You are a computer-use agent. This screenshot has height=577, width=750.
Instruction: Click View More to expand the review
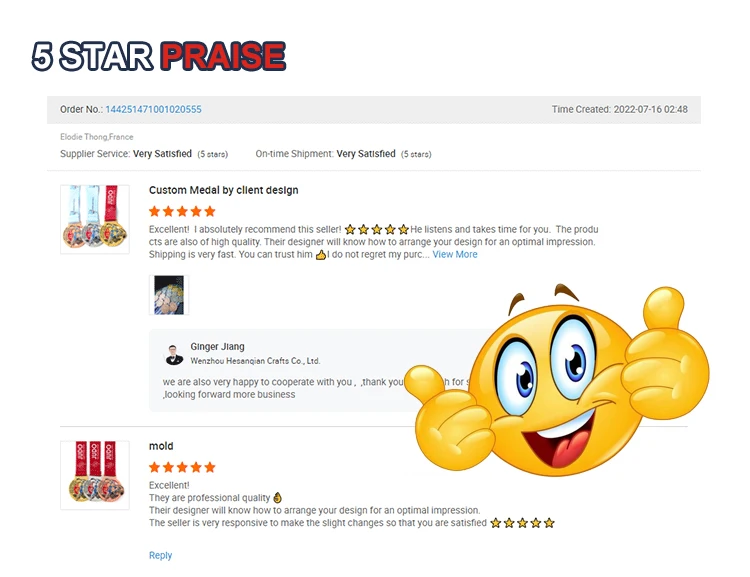(455, 255)
